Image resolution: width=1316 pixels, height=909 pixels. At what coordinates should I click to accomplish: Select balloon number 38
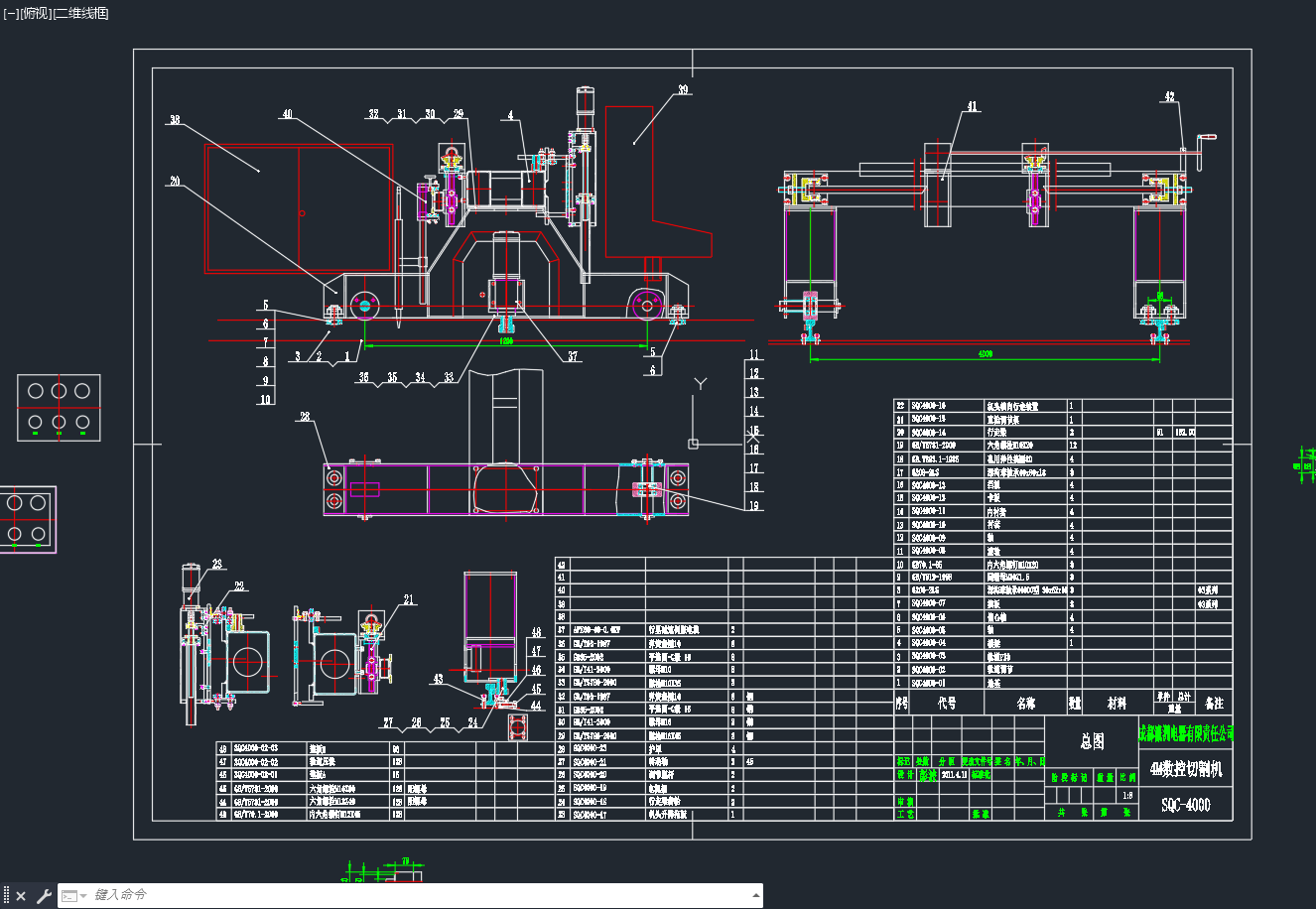pos(175,119)
